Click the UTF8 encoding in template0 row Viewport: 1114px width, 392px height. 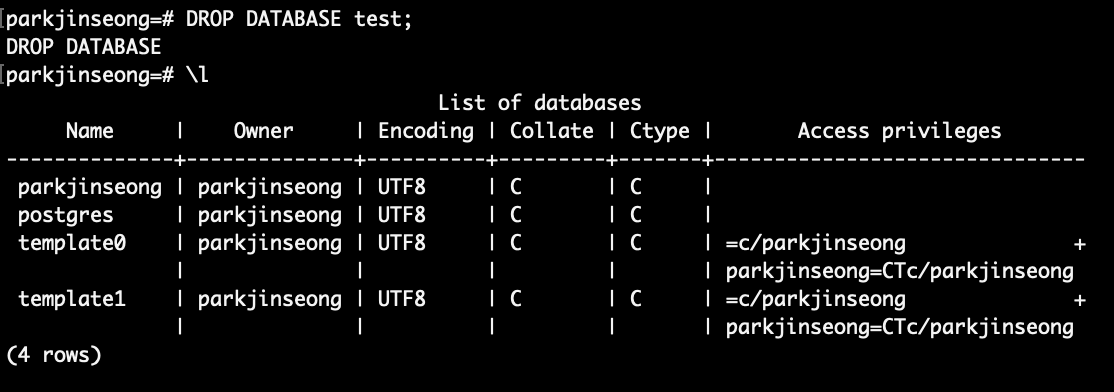pyautogui.click(x=401, y=243)
